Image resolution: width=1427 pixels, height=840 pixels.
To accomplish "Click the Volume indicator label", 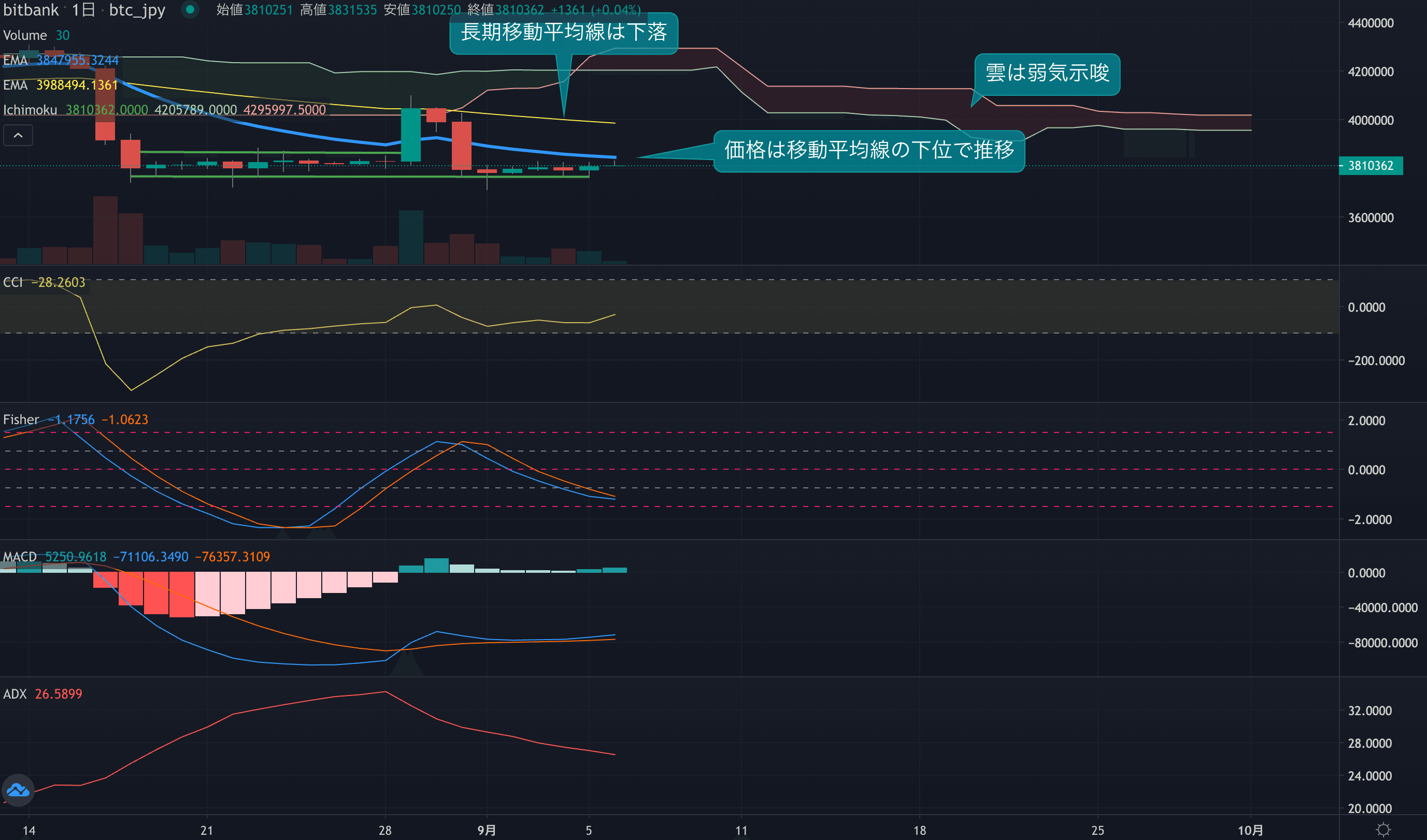I will (x=25, y=35).
